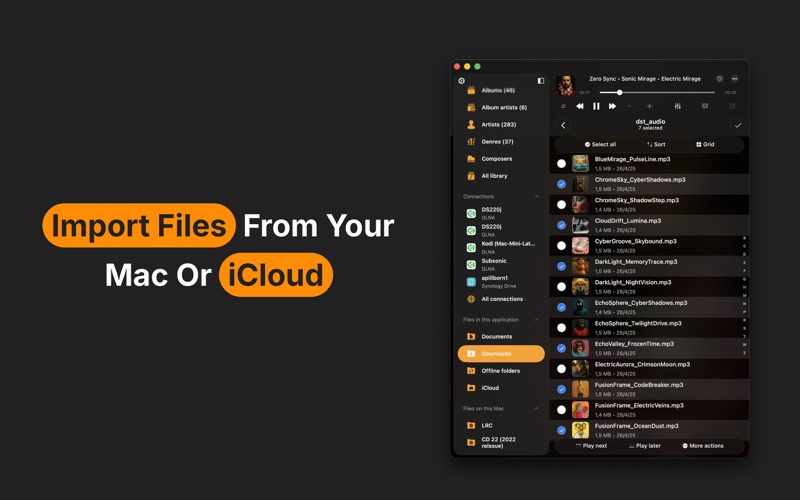
Task: Click FusionFrame_OceanDust.mp3 artwork thumbnail
Action: click(x=580, y=430)
